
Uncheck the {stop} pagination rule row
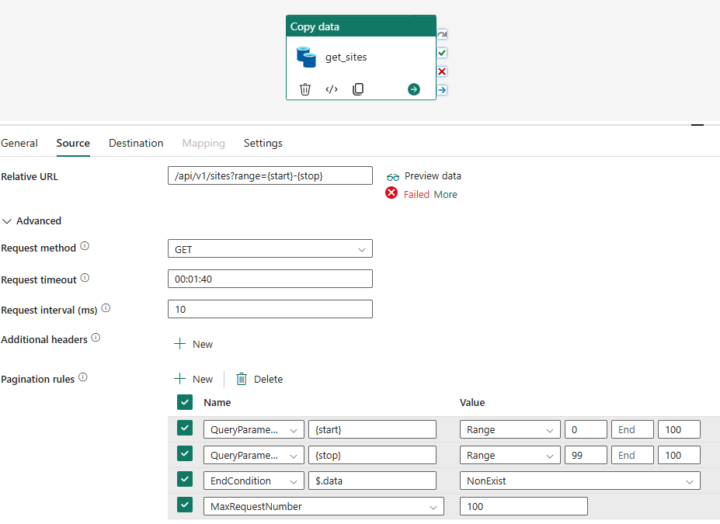(185, 454)
